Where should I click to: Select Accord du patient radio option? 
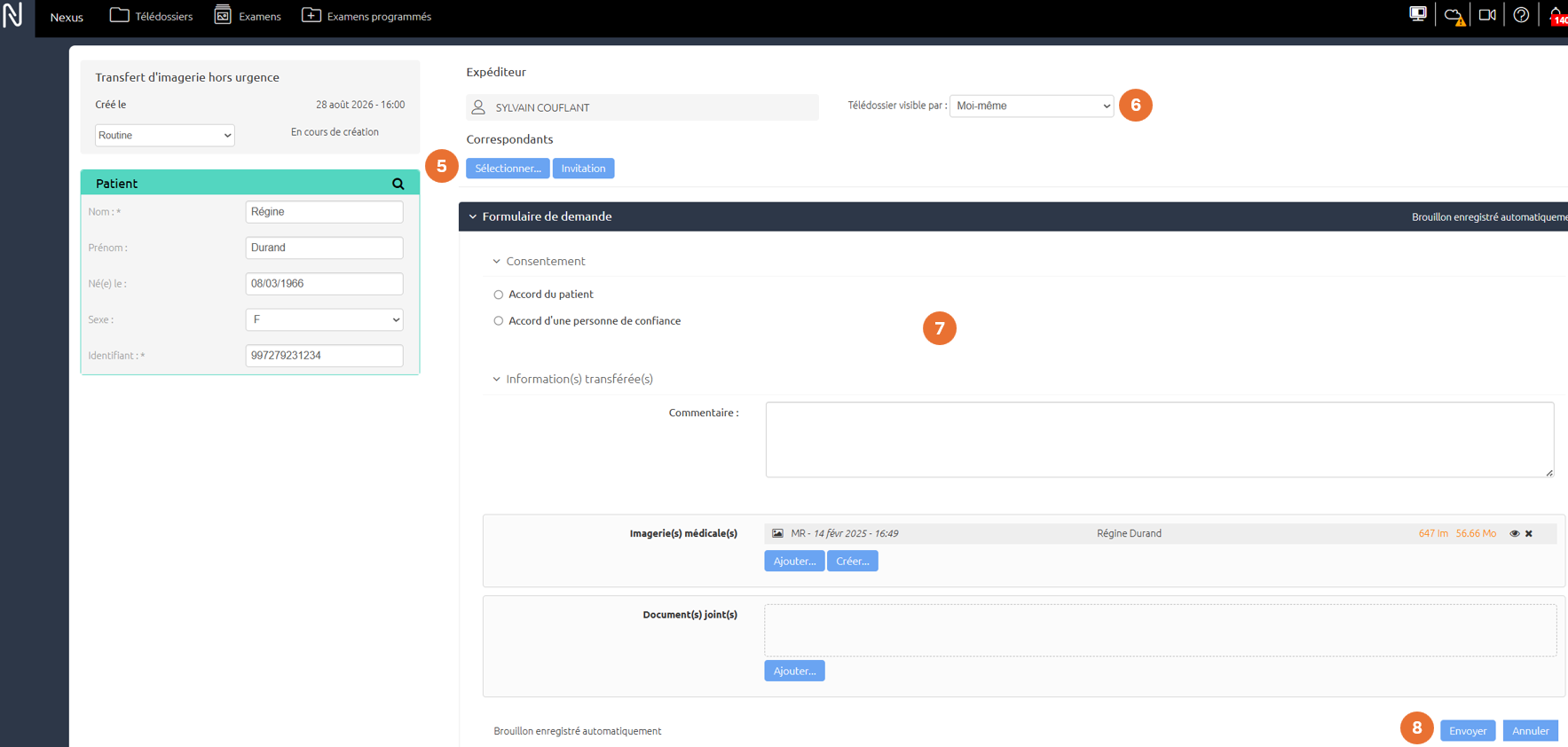tap(499, 295)
